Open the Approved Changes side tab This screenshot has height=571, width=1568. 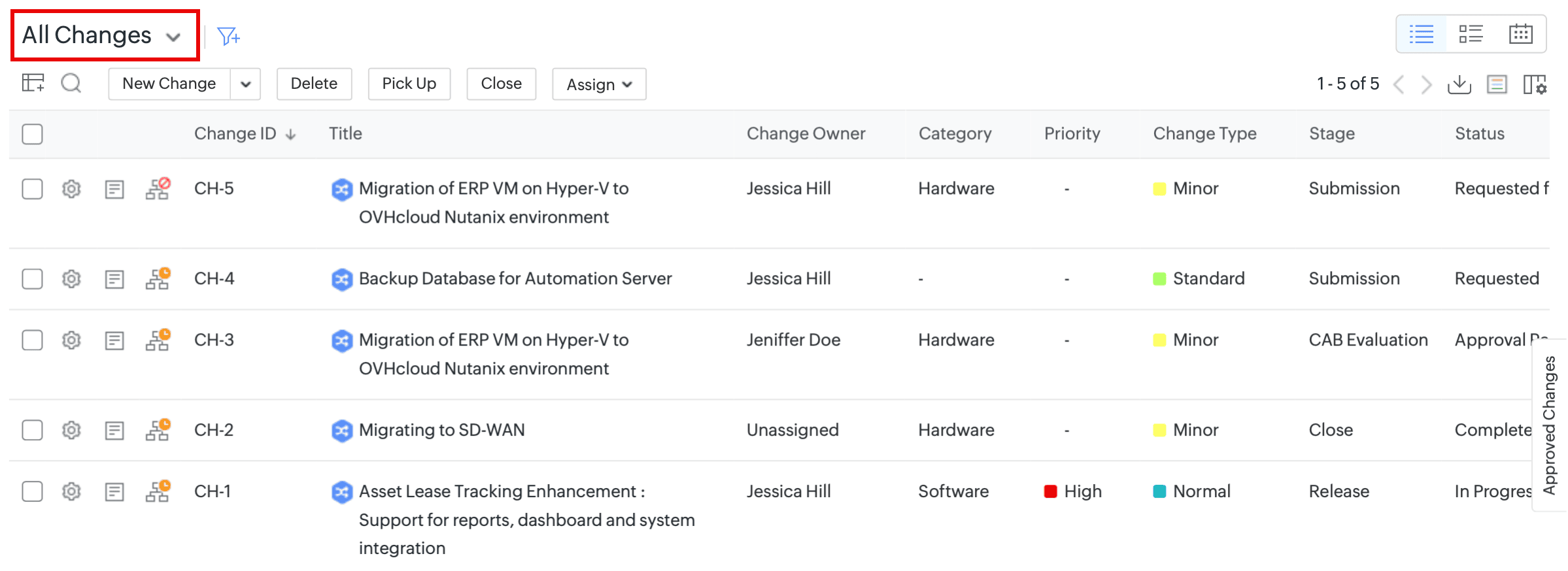click(x=1549, y=425)
